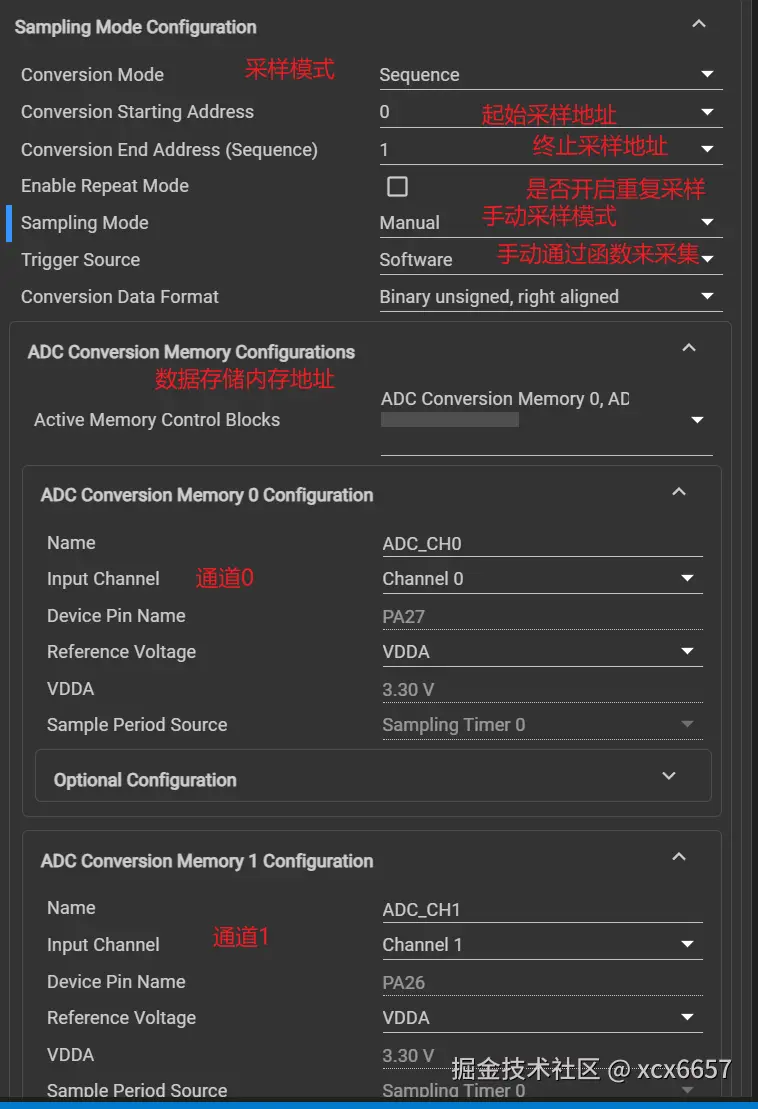Open Memory 0 Sample Period Source dropdown
The image size is (758, 1109).
pyautogui.click(x=687, y=725)
